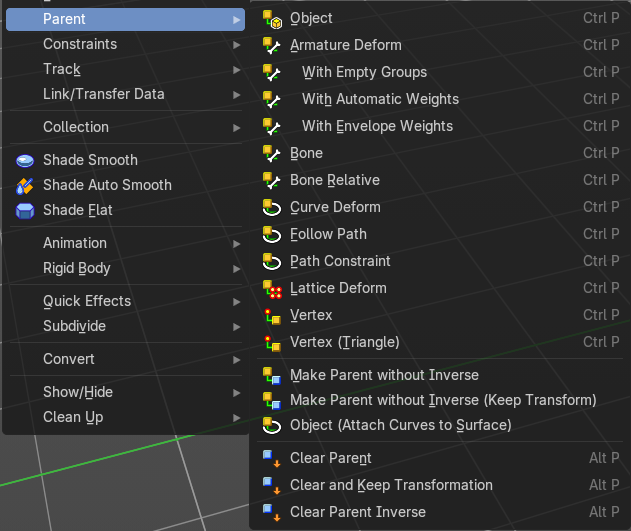631x531 pixels.
Task: Click the Curve Deform icon
Action: click(272, 208)
